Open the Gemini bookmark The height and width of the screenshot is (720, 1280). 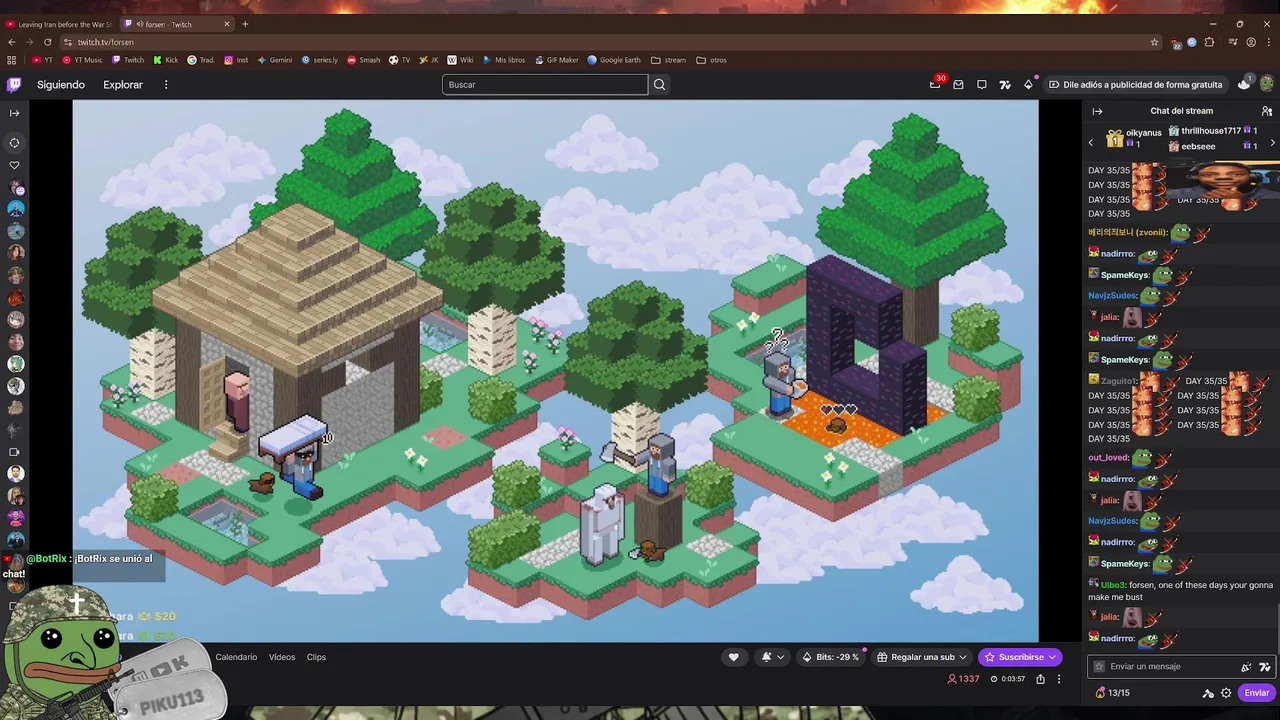[x=275, y=60]
